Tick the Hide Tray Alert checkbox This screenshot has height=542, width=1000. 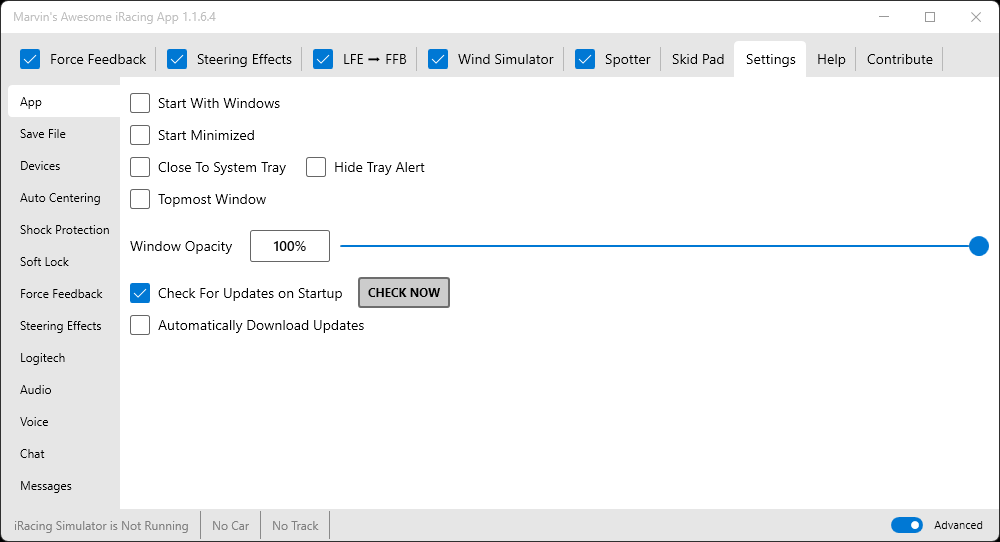tap(316, 167)
